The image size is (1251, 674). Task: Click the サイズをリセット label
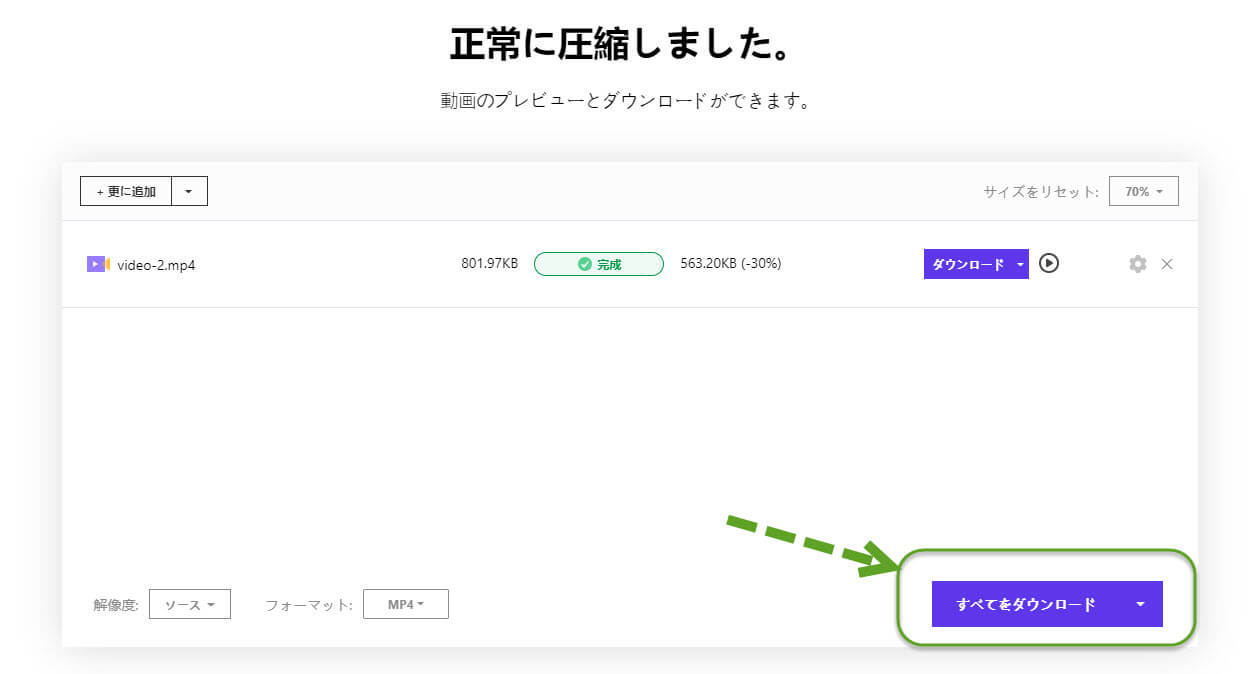point(1040,191)
